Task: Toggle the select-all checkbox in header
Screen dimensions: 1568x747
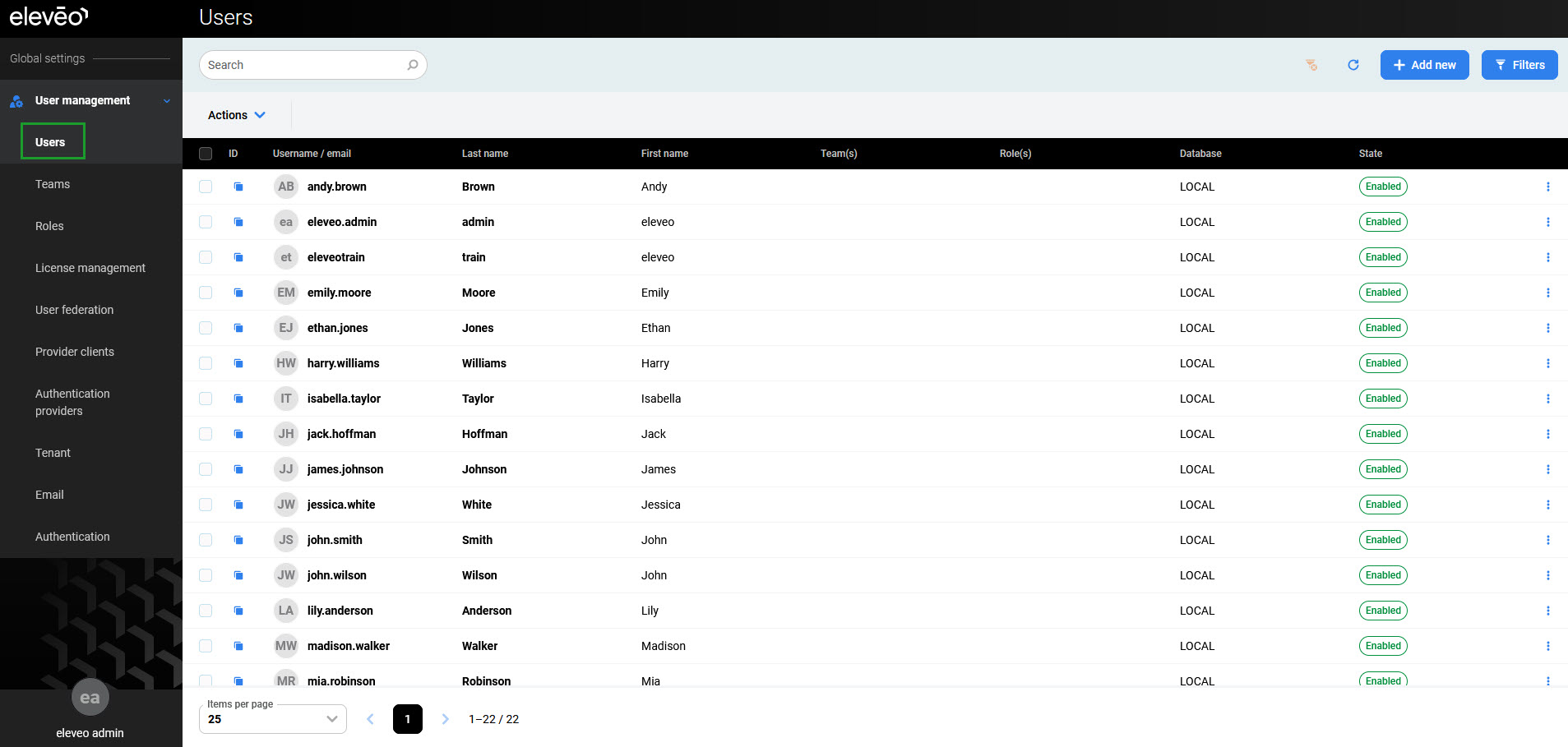Action: click(206, 154)
